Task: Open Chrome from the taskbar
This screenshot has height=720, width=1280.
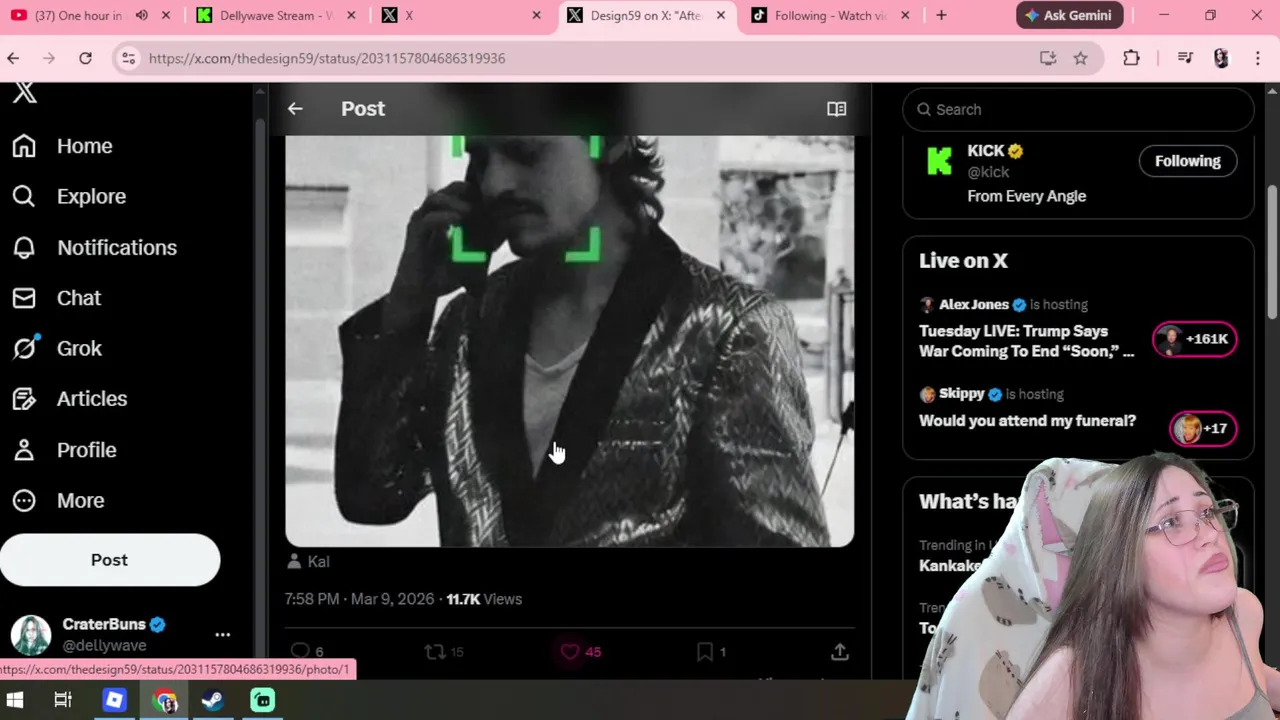Action: tap(165, 700)
